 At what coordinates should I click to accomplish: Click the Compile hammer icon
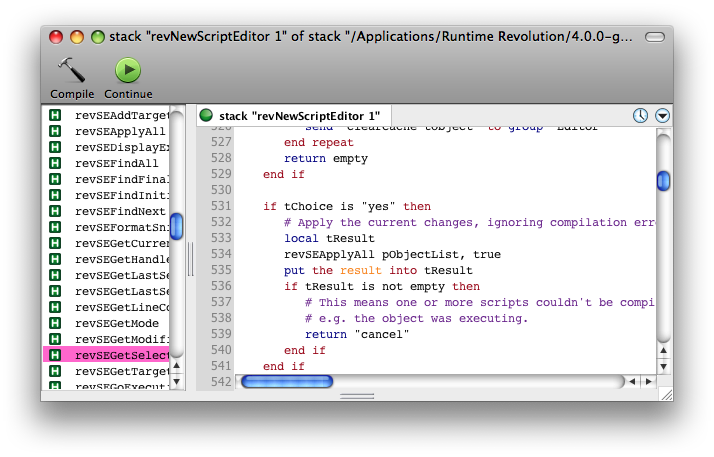71,70
